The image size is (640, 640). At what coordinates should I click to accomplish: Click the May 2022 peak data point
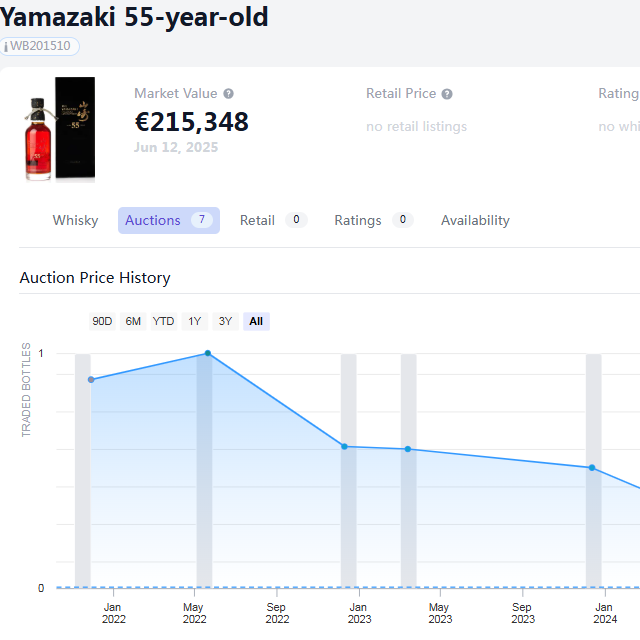208,353
